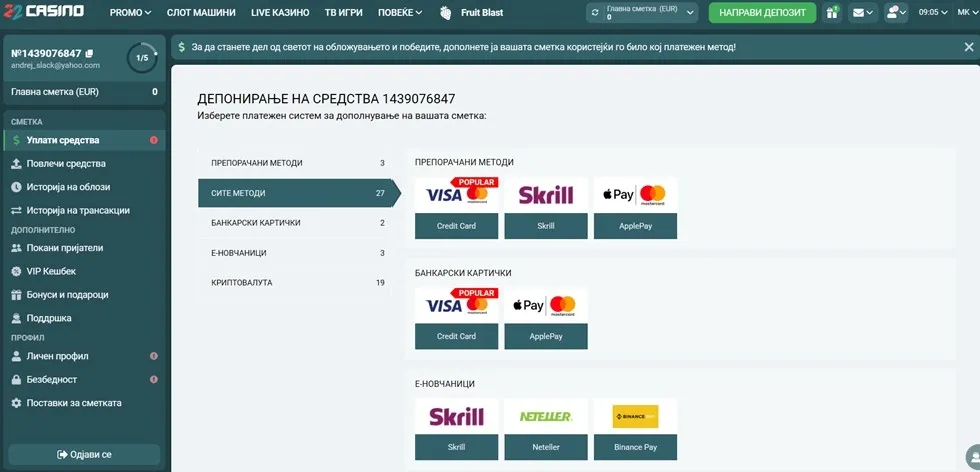The width and height of the screenshot is (980, 472).
Task: Open the messages envelope icon
Action: tap(862, 13)
